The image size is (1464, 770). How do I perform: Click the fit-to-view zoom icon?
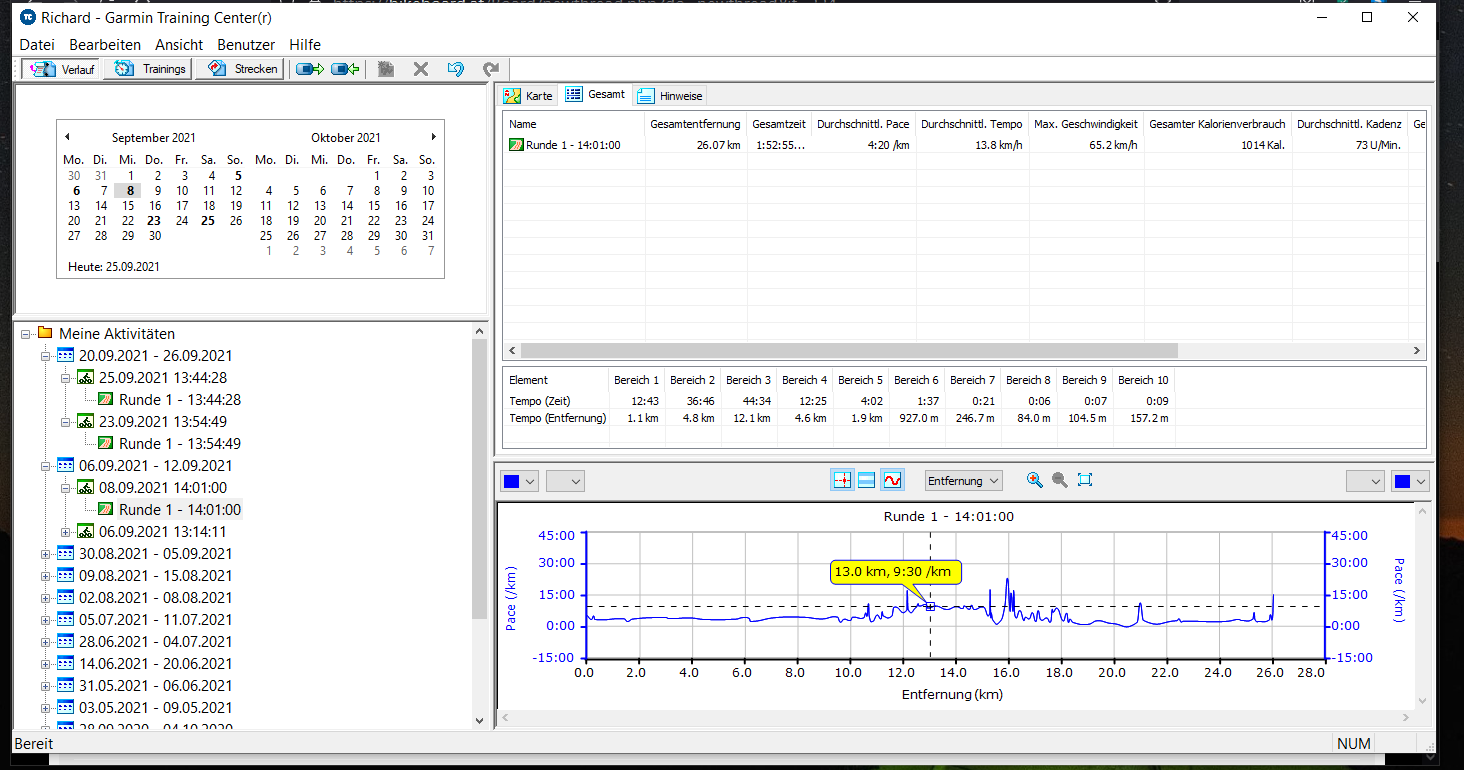(x=1085, y=480)
